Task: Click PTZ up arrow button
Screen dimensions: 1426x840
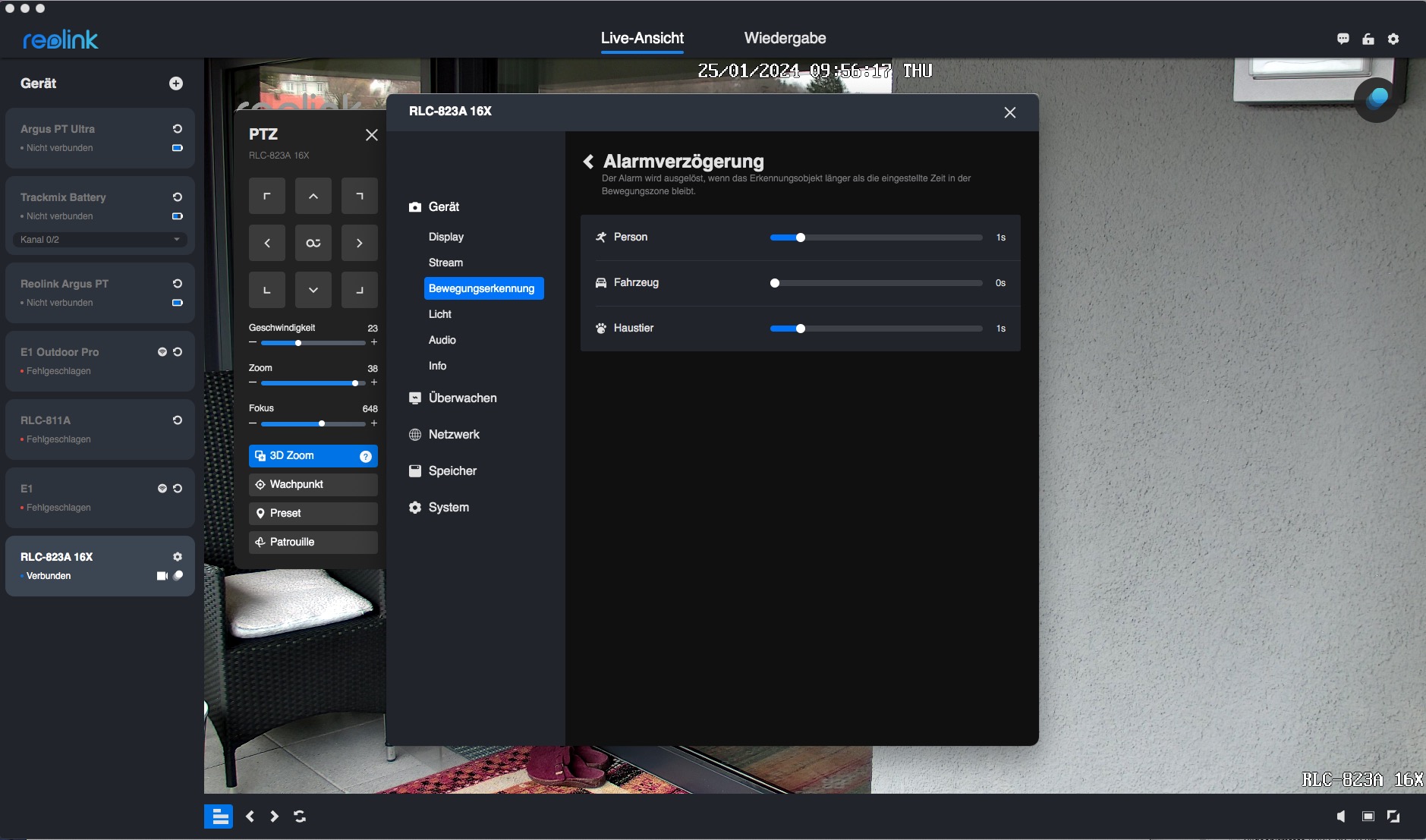Action: [313, 197]
